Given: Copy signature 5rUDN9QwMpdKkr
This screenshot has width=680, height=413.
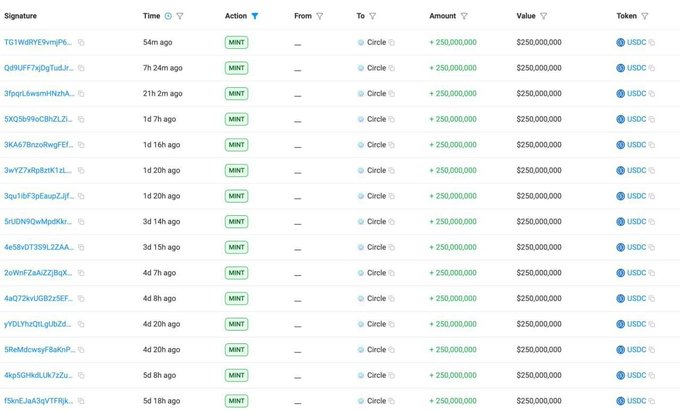Looking at the screenshot, I should click(81, 222).
